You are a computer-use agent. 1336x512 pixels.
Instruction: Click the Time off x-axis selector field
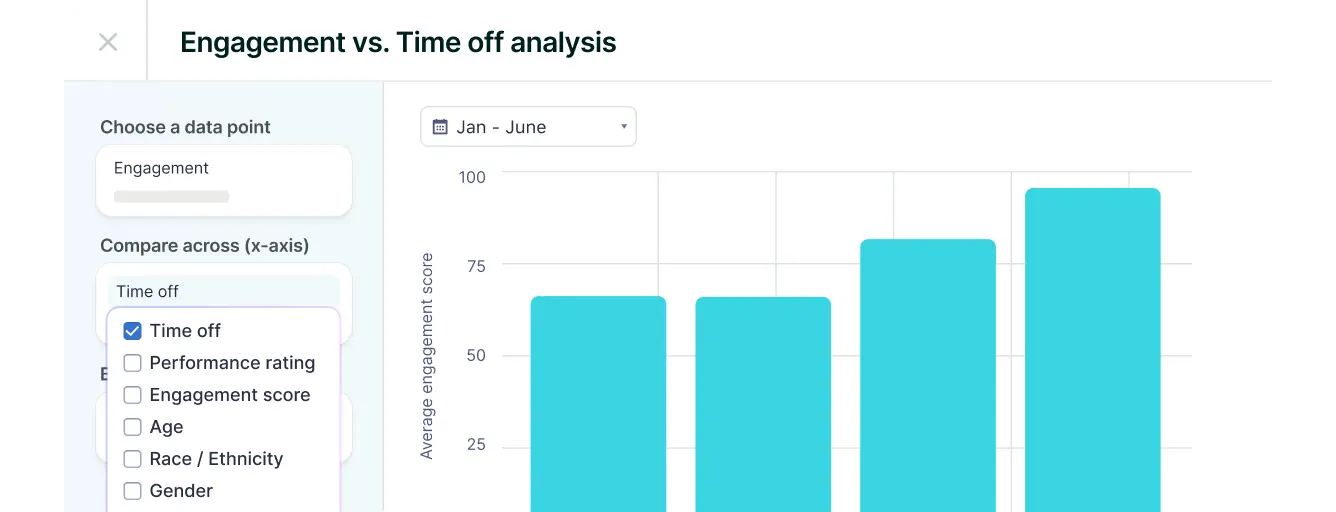[x=223, y=291]
